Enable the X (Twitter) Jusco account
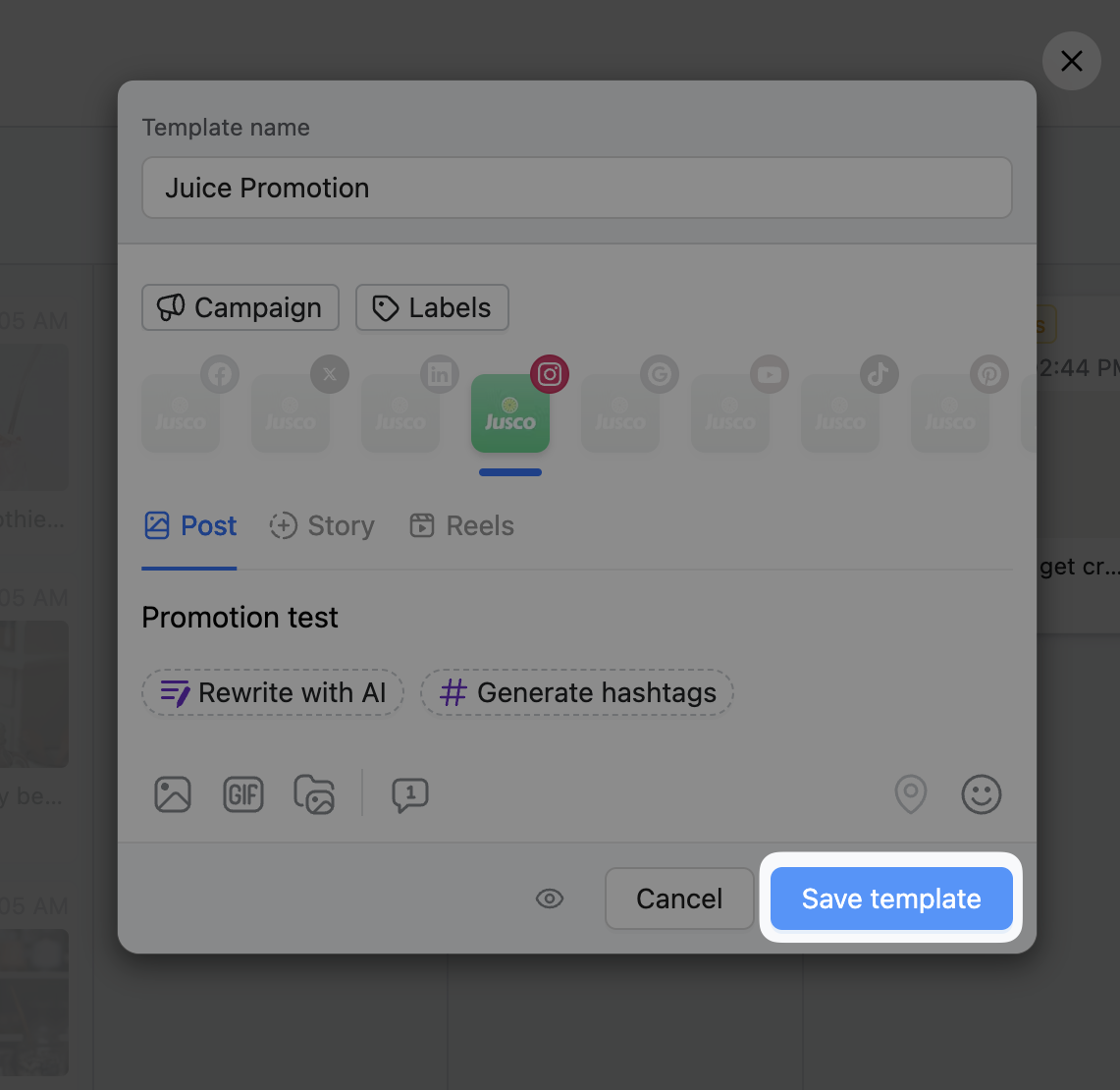Viewport: 1120px width, 1090px height. (292, 413)
